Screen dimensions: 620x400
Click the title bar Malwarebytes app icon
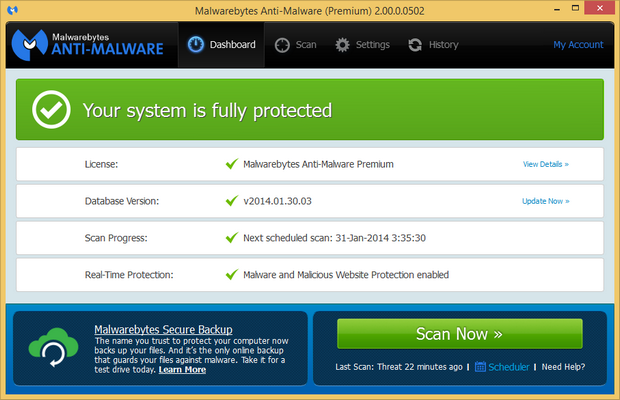13,10
